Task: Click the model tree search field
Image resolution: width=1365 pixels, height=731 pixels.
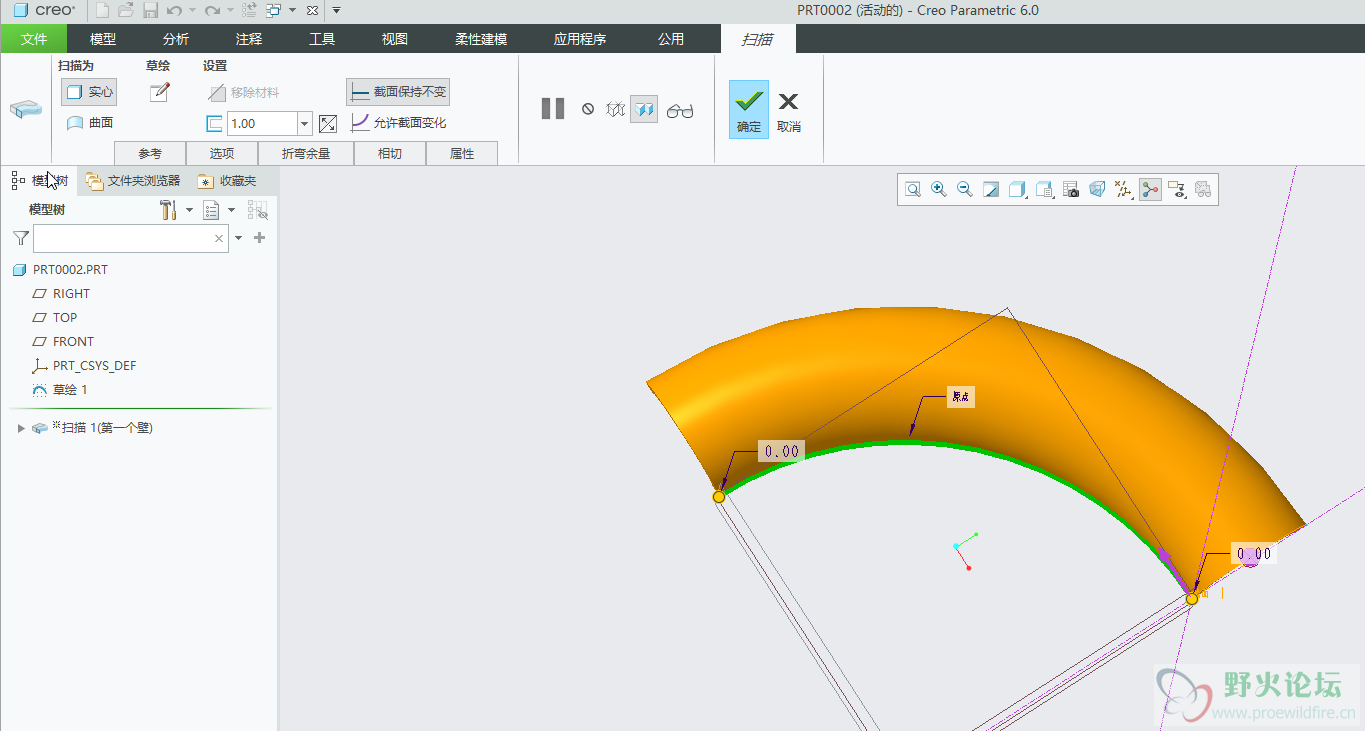Action: pos(131,238)
